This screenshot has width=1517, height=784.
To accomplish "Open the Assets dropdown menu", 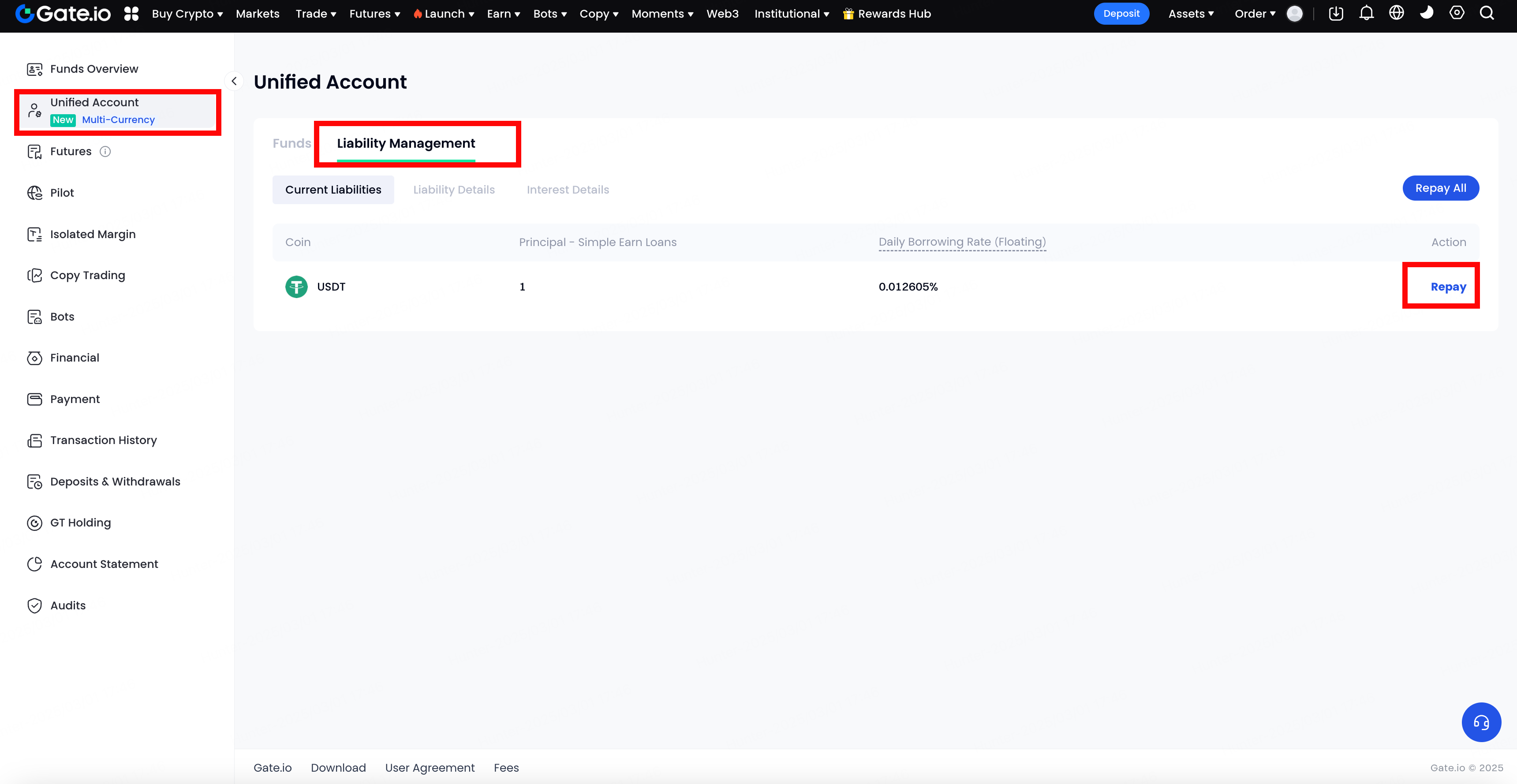I will tap(1191, 14).
